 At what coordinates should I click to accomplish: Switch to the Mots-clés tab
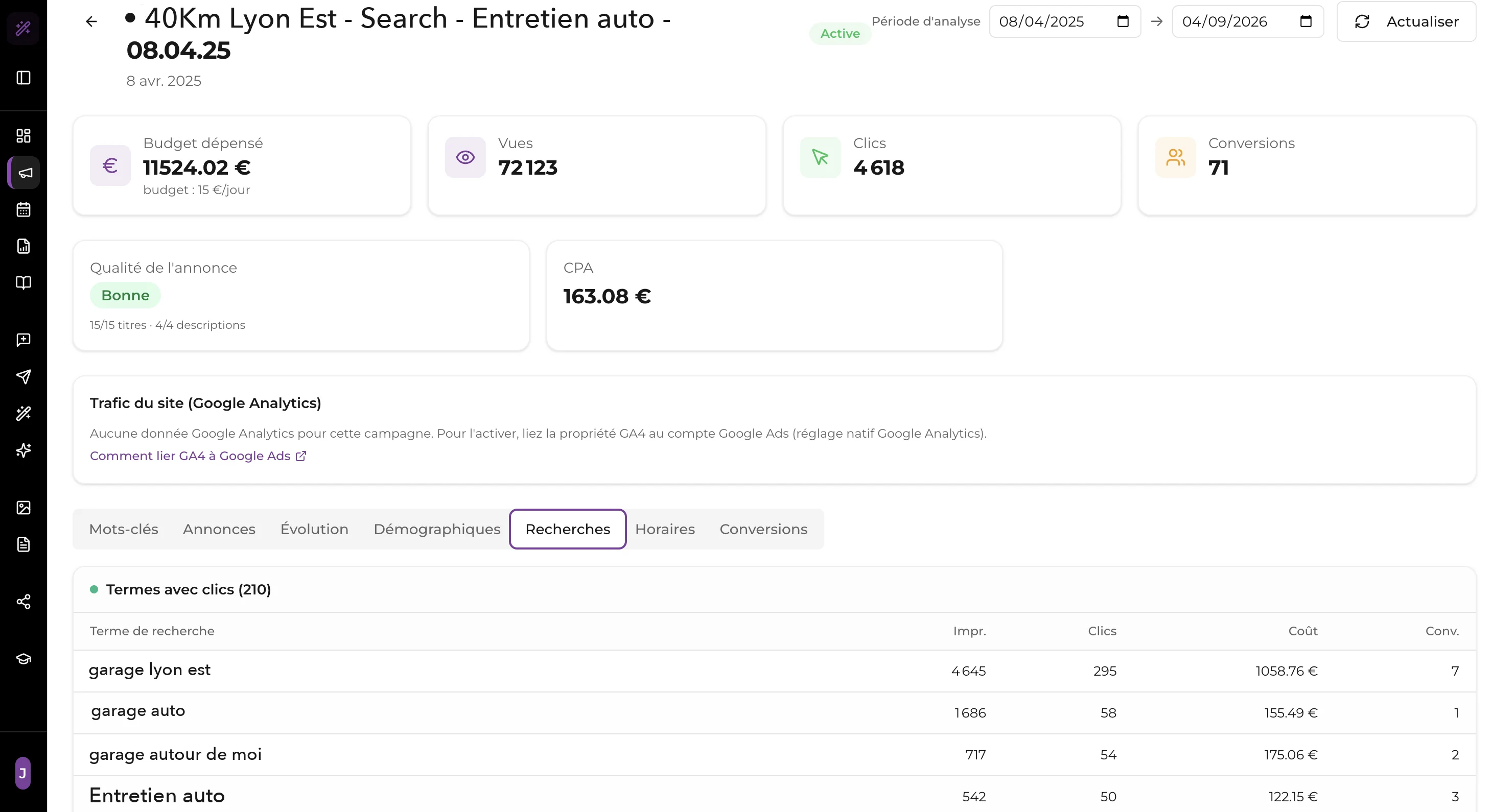pyautogui.click(x=123, y=529)
